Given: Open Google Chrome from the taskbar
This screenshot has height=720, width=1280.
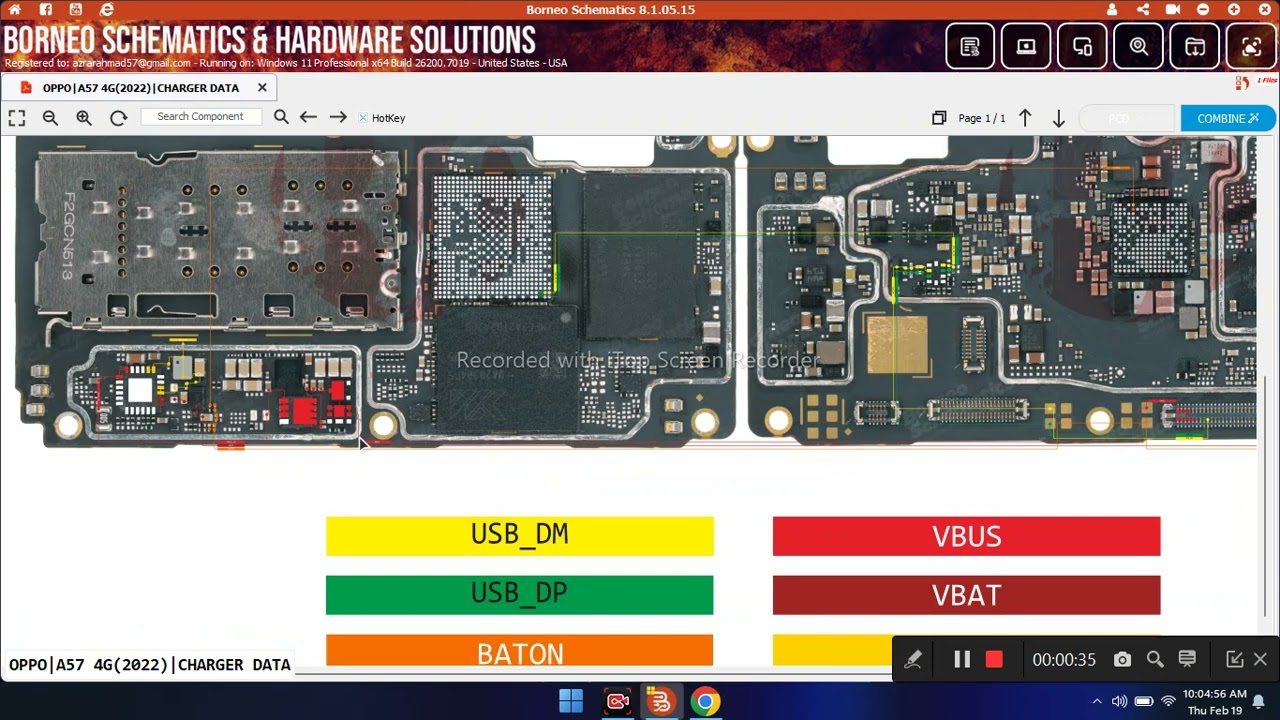Looking at the screenshot, I should point(705,701).
